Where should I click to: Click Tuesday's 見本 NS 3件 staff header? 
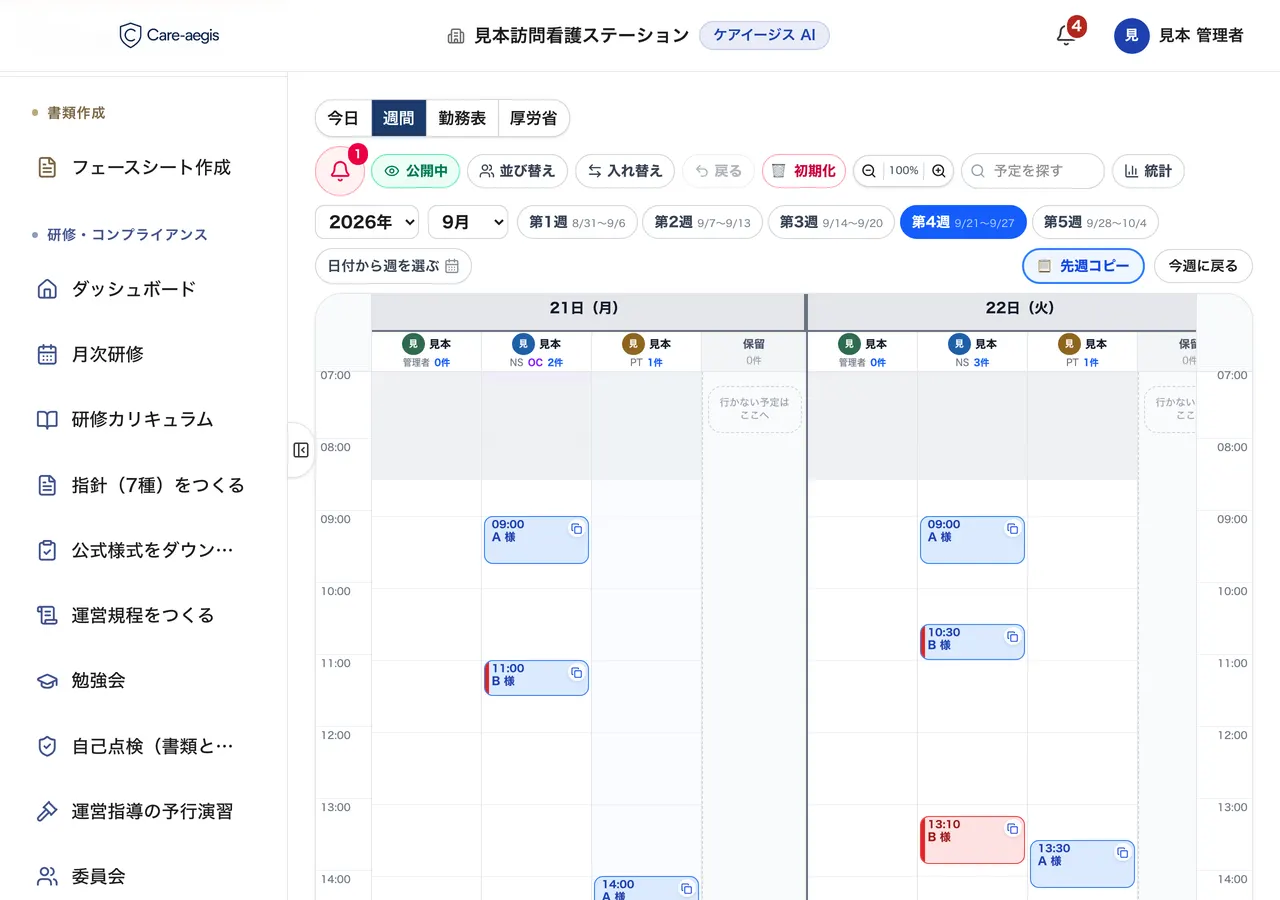[x=972, y=352]
